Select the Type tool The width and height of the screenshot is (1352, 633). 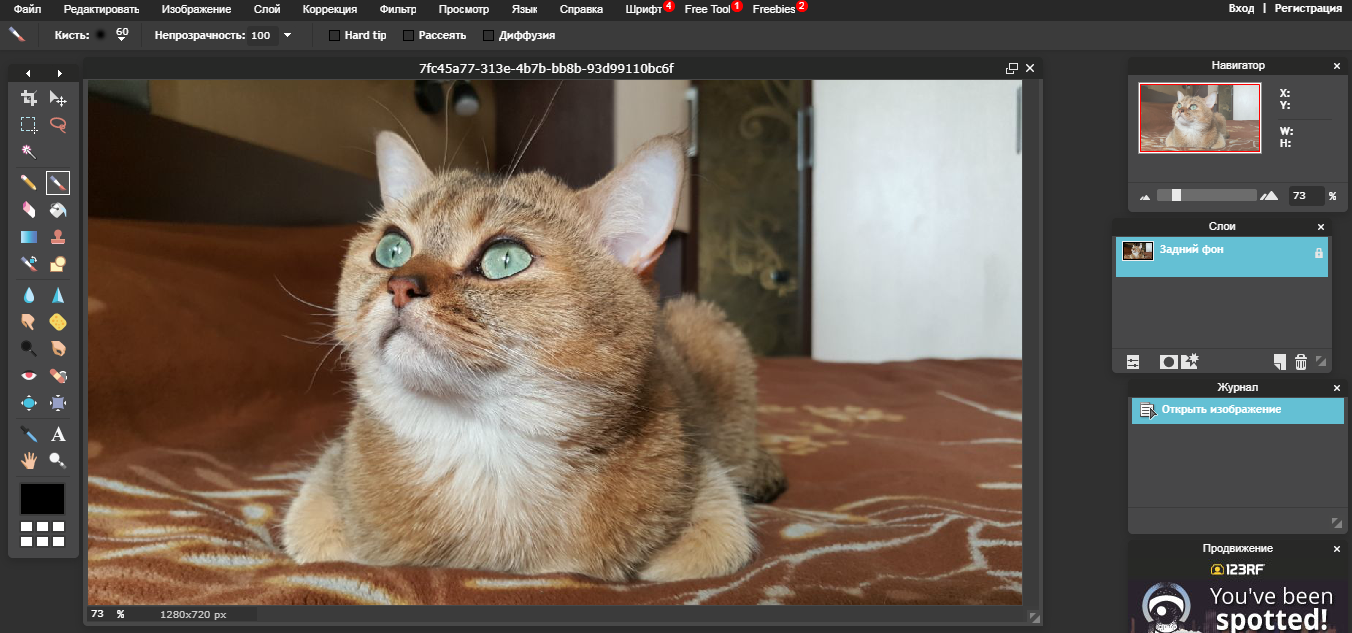(x=57, y=434)
